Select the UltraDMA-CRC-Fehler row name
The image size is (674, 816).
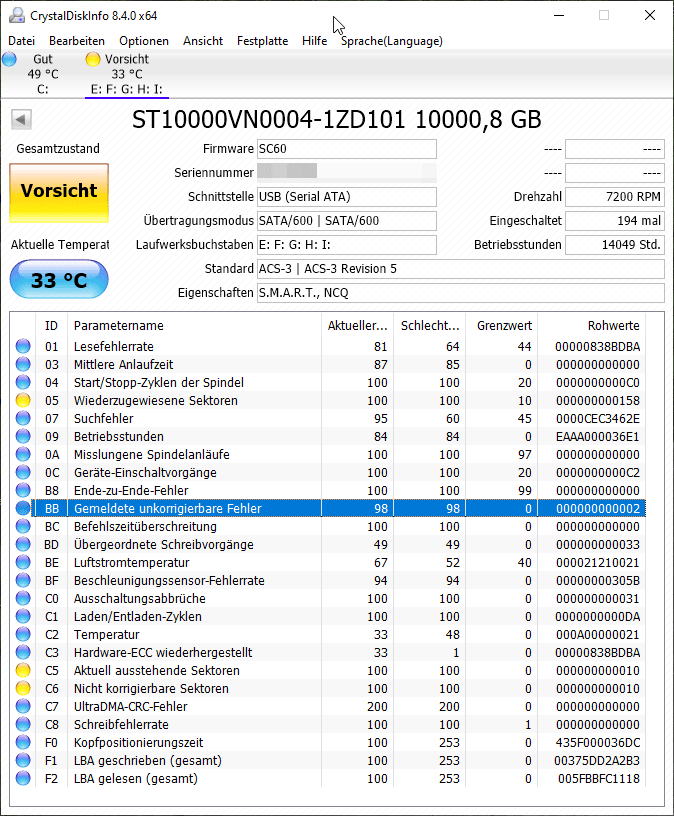coord(130,706)
